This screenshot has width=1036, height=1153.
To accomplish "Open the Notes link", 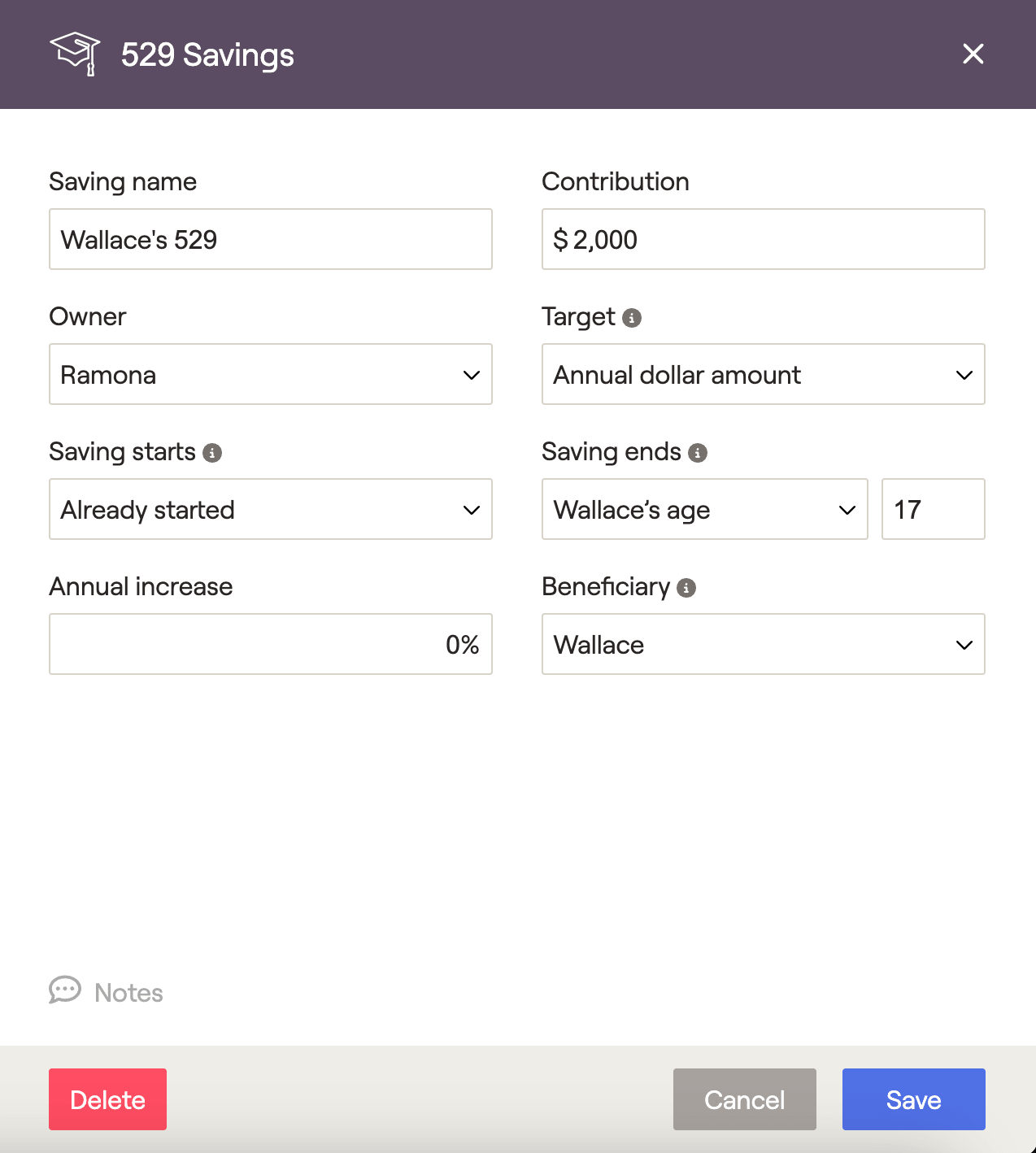I will [x=128, y=993].
